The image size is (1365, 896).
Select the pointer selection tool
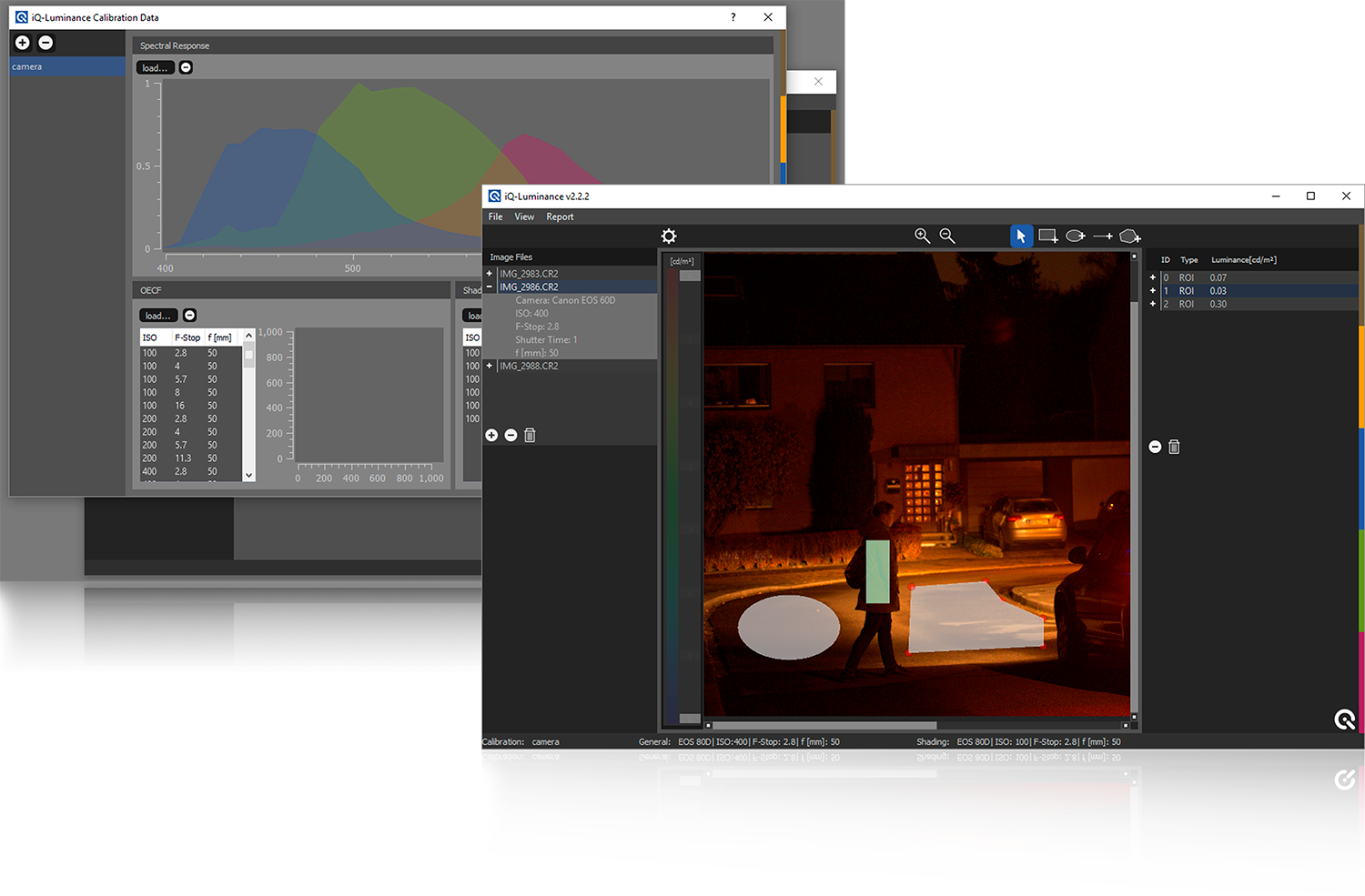[1021, 236]
